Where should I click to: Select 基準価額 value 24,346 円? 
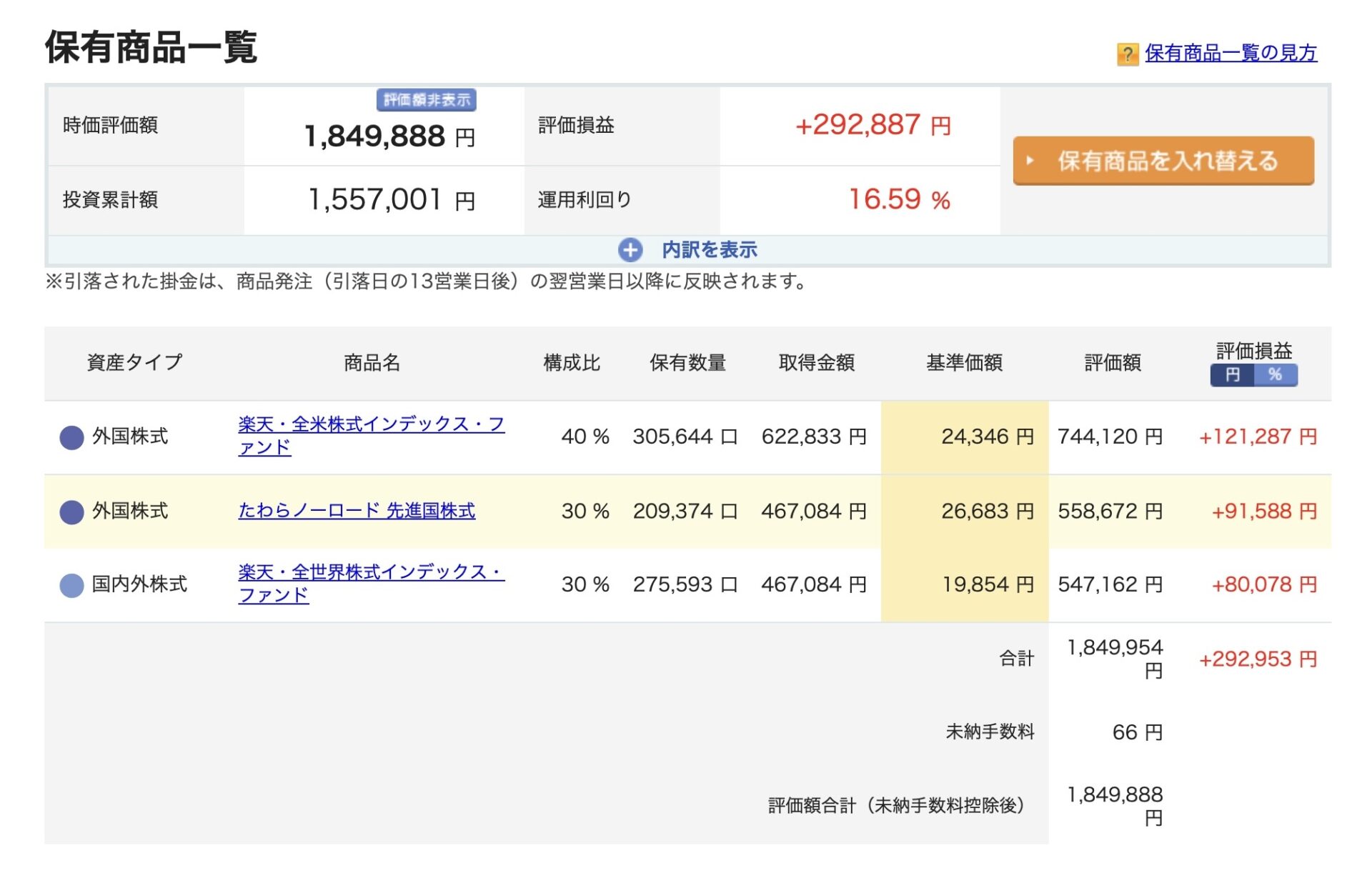point(988,437)
